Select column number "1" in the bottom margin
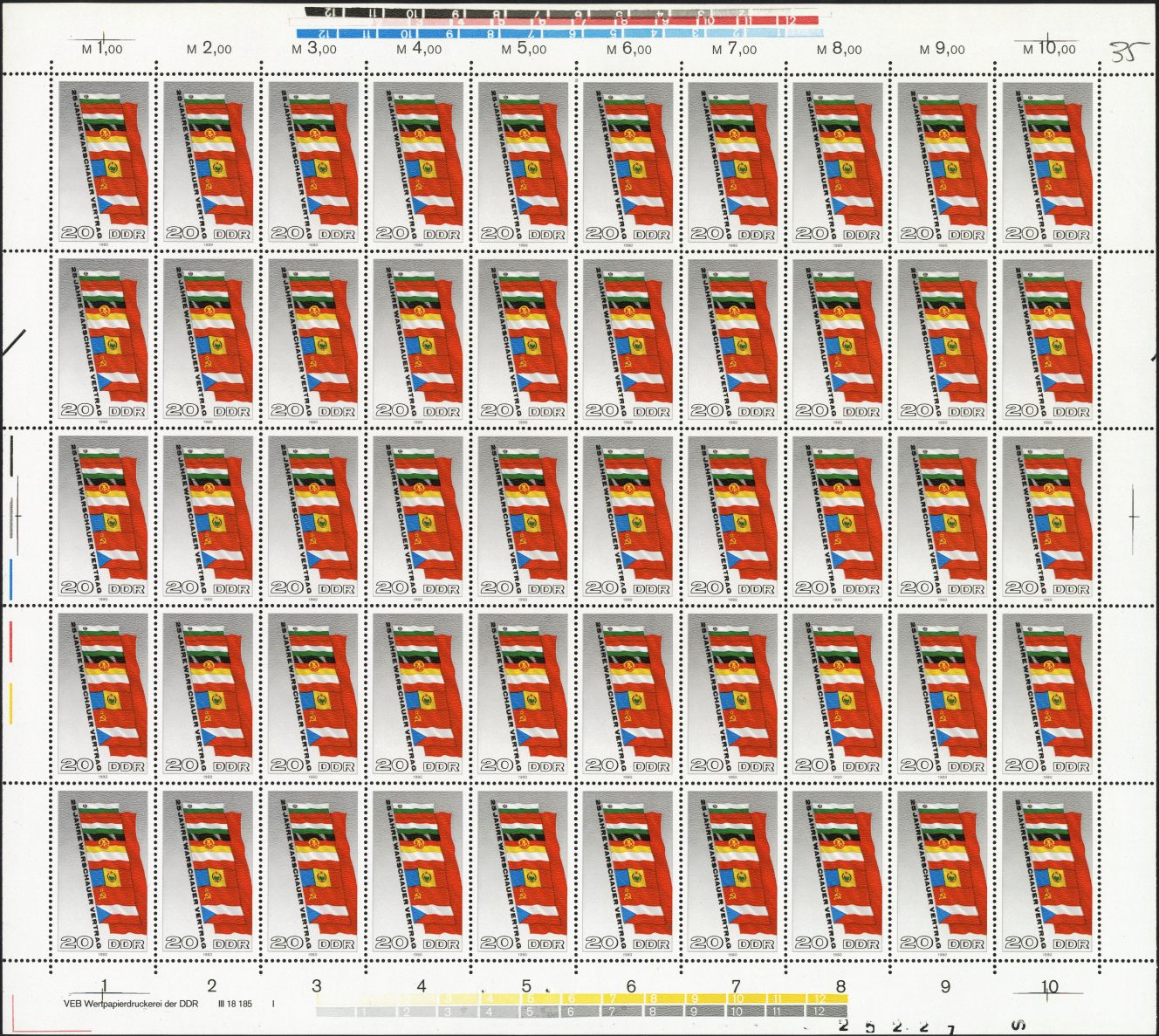This screenshot has width=1159, height=1036. point(104,986)
